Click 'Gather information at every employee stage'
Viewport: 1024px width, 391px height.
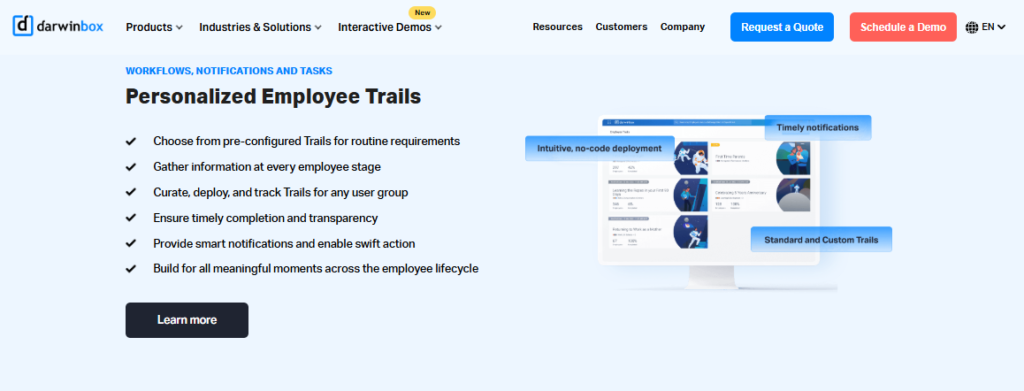pos(266,166)
